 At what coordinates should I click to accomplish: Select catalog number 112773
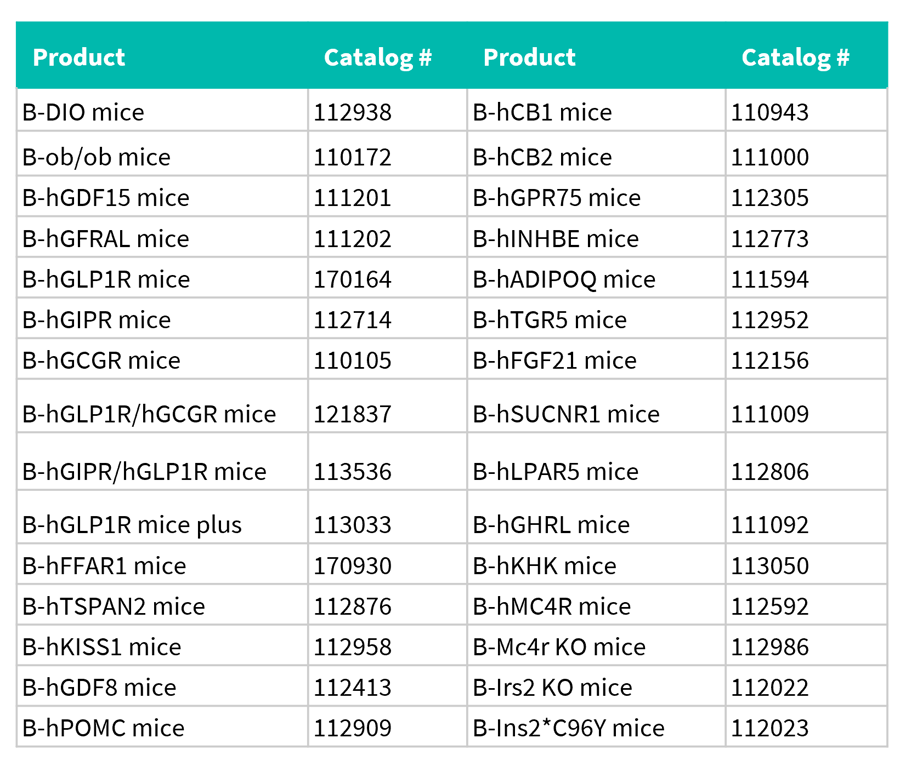[x=770, y=239]
